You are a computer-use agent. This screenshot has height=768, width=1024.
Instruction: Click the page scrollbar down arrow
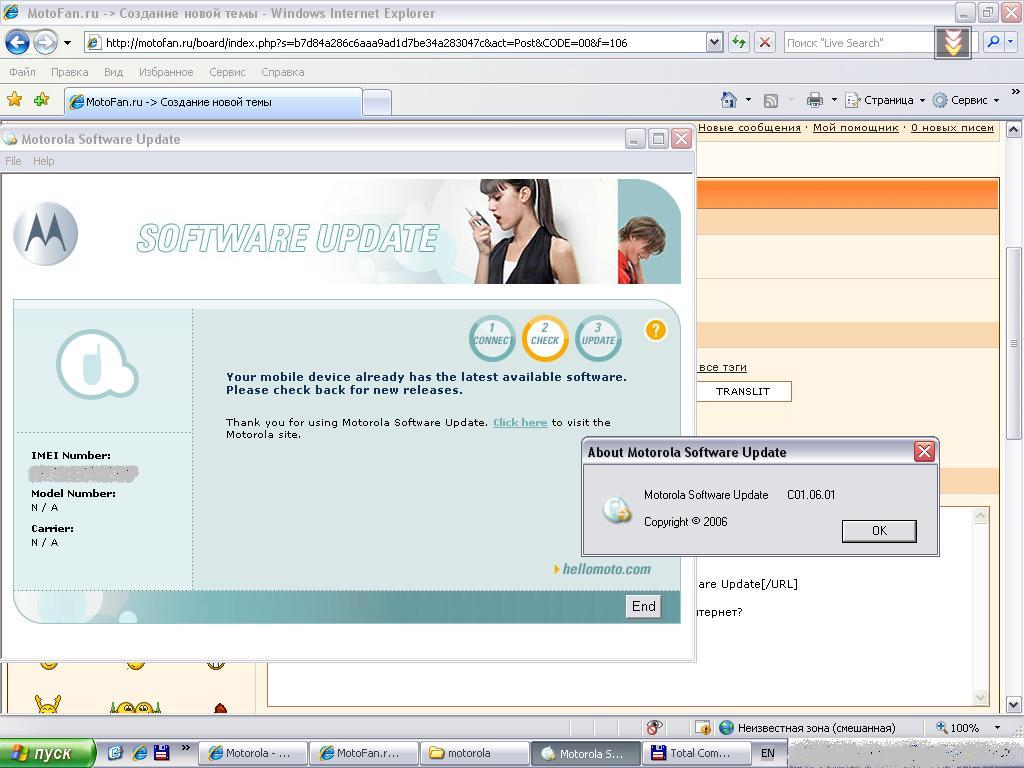click(x=1014, y=705)
